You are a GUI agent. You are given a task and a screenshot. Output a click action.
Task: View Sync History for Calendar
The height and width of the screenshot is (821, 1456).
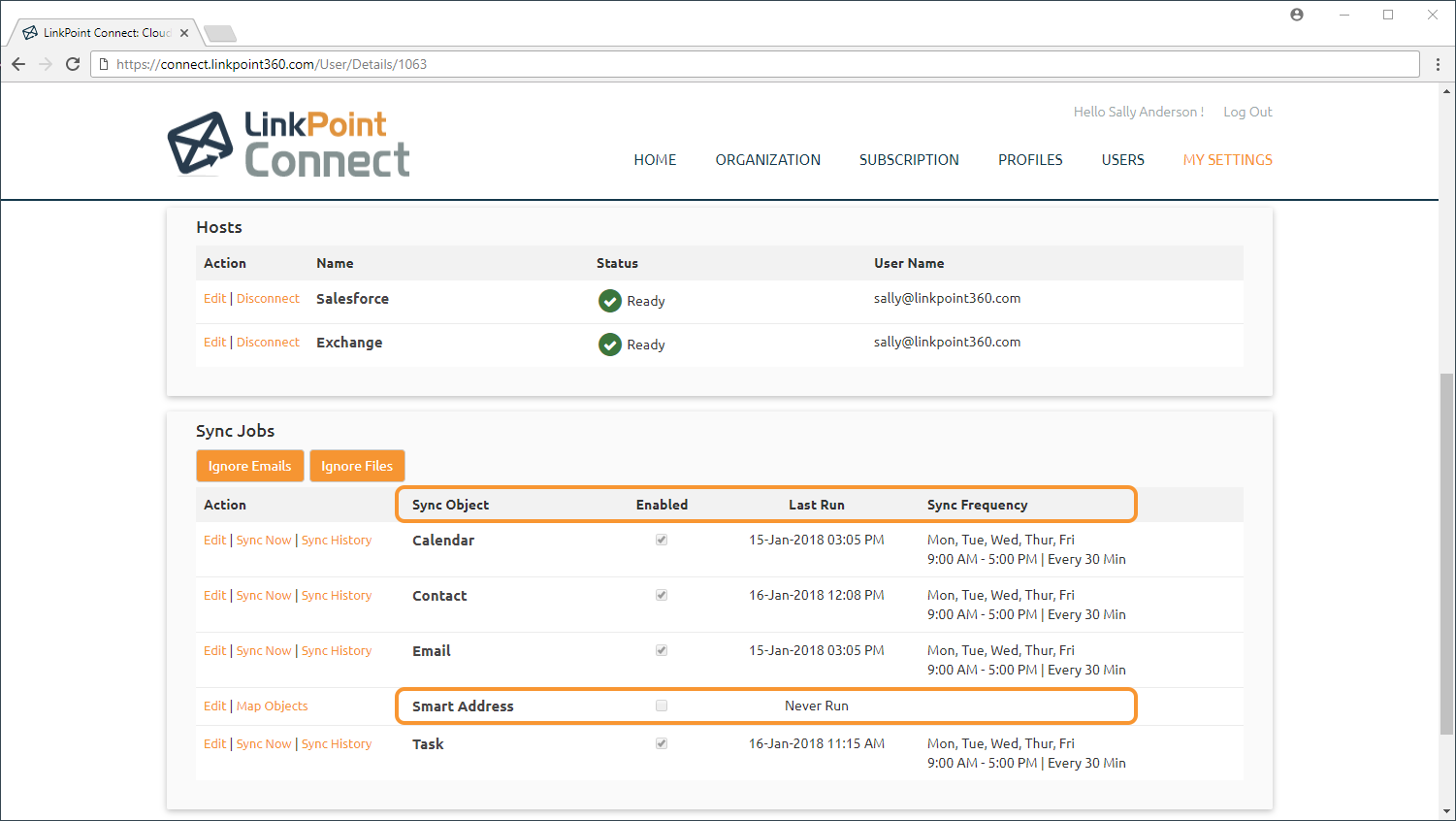337,541
